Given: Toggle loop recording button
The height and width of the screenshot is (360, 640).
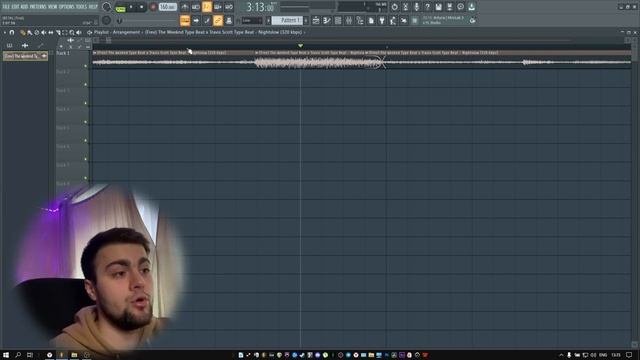Looking at the screenshot, I should (x=229, y=7).
